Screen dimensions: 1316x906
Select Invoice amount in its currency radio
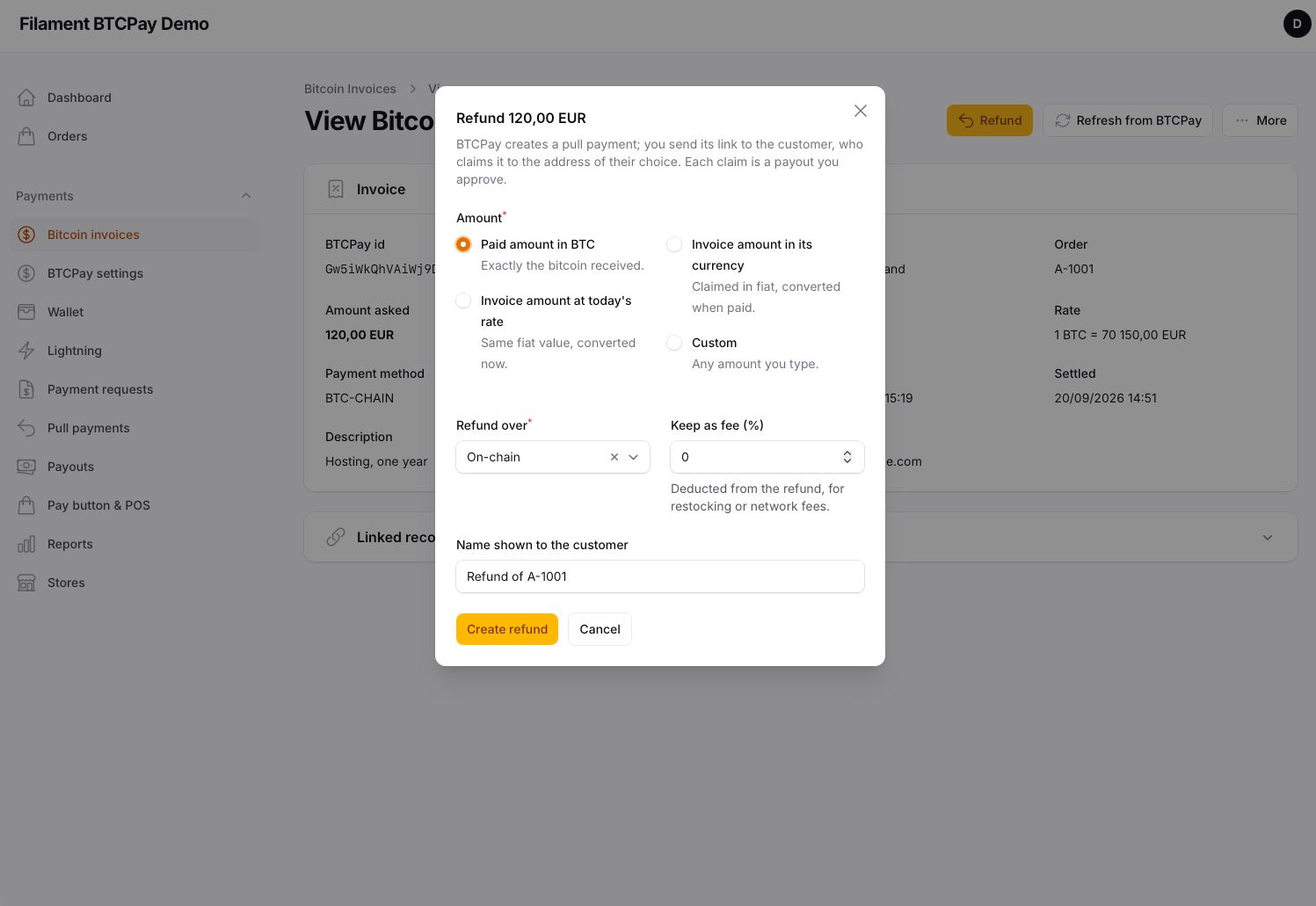click(x=674, y=244)
